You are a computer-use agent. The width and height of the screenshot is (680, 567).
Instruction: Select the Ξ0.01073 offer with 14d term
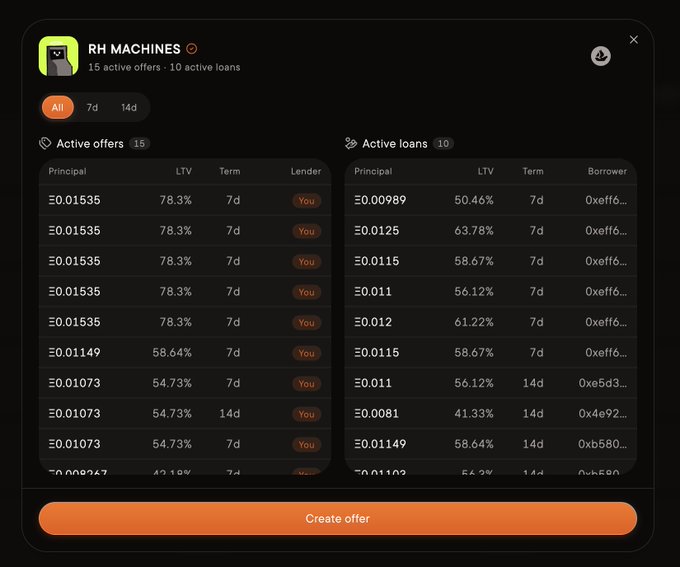185,413
